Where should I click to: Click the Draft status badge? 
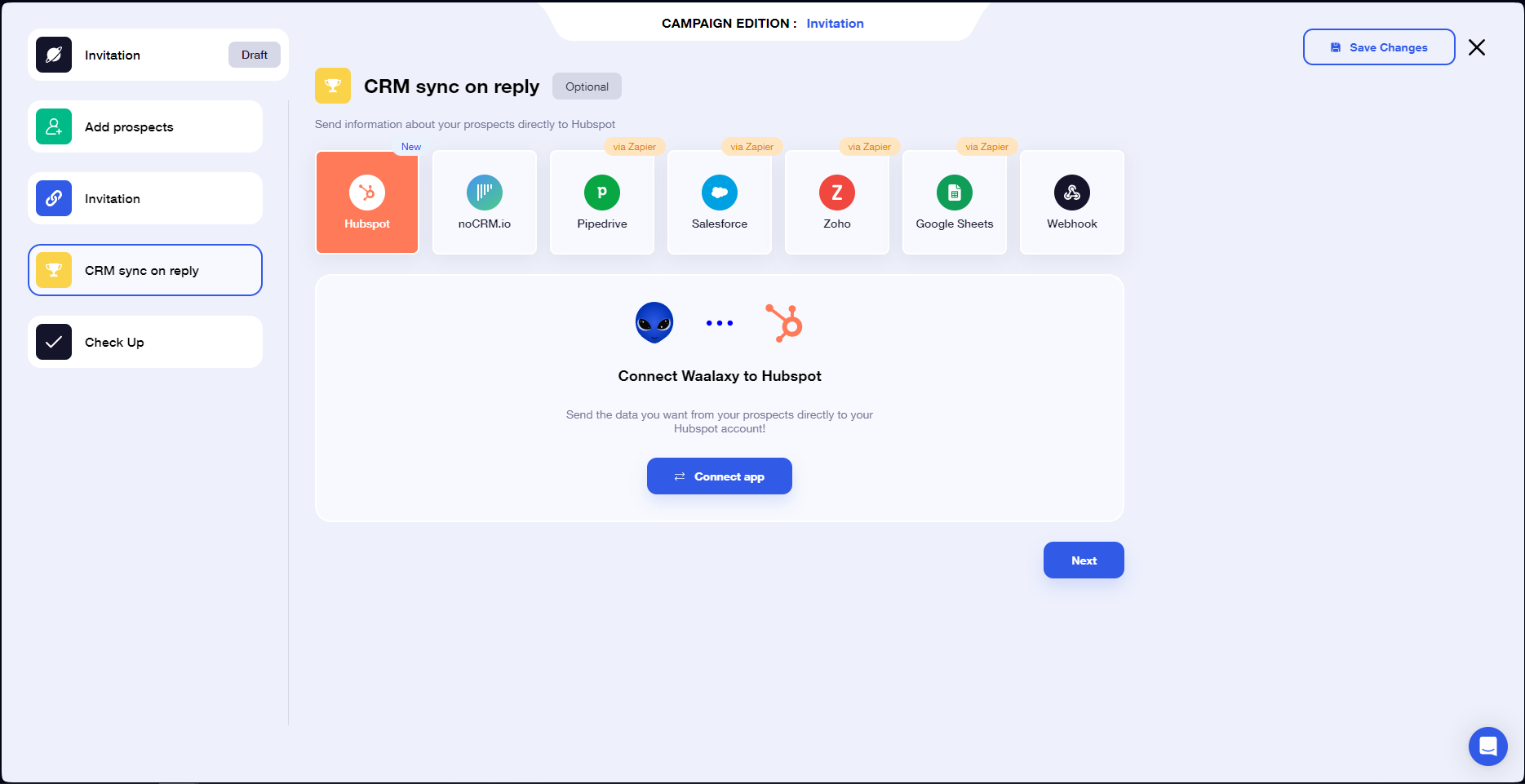coord(255,55)
